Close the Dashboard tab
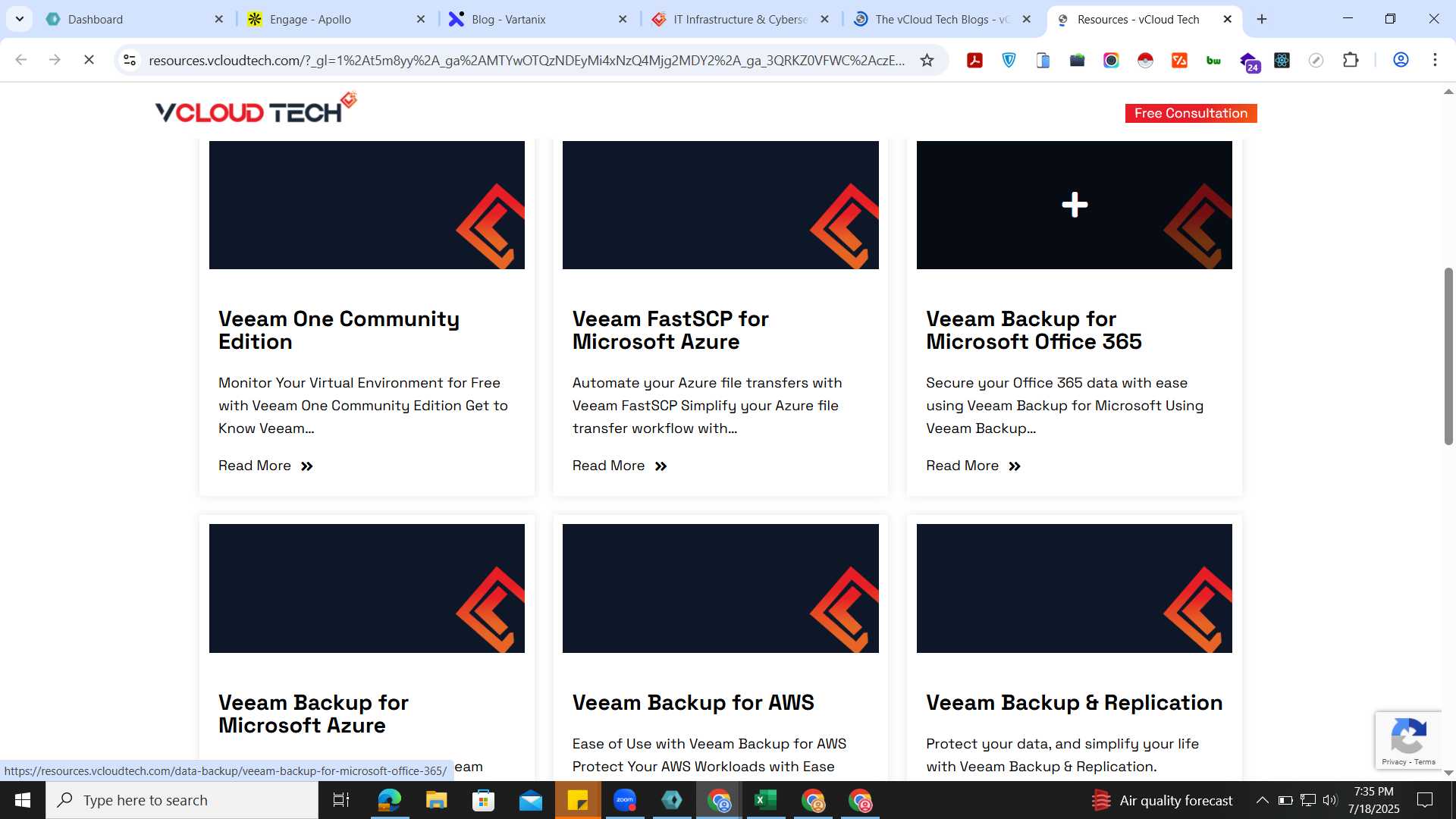 pos(219,19)
